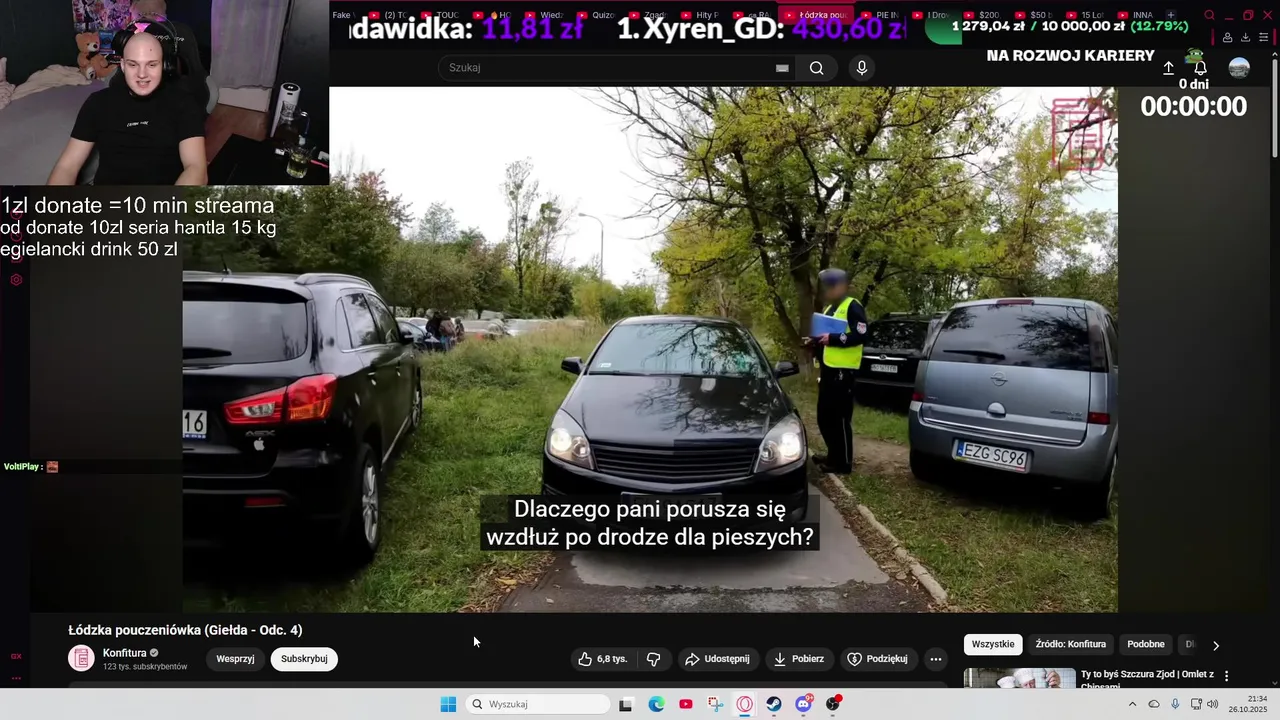Image resolution: width=1280 pixels, height=720 pixels.
Task: Open Windows Start menu
Action: (448, 704)
